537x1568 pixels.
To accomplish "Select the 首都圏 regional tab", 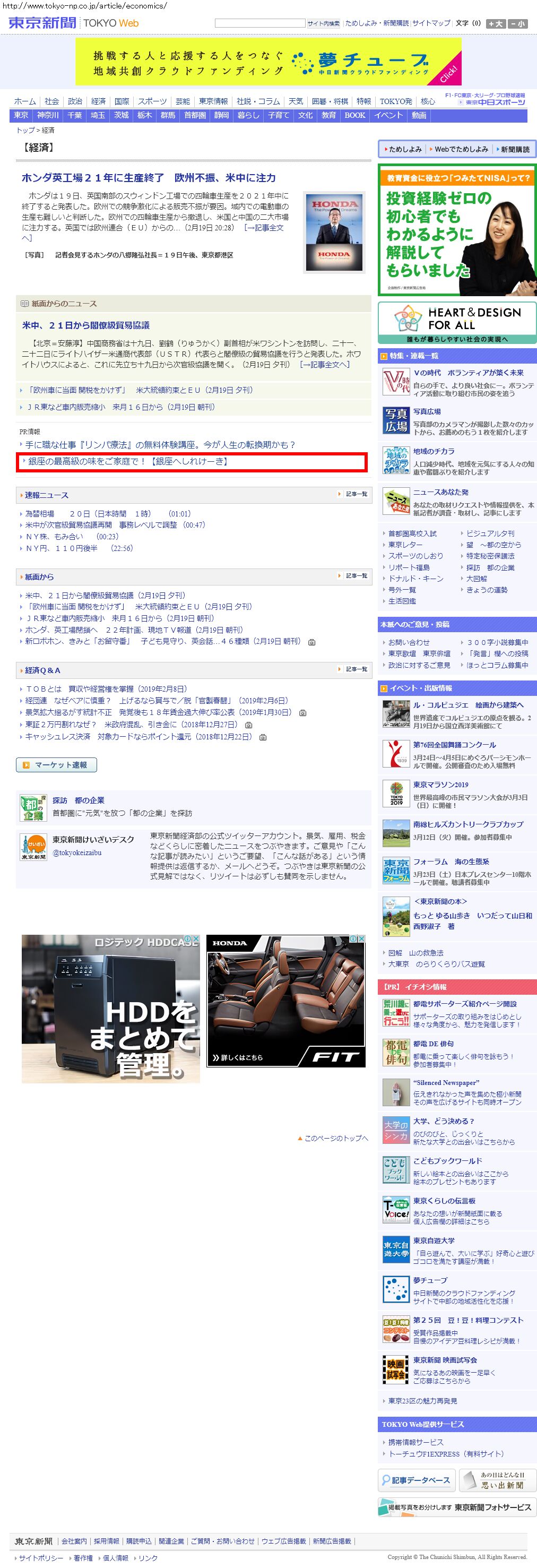I will coord(195,115).
